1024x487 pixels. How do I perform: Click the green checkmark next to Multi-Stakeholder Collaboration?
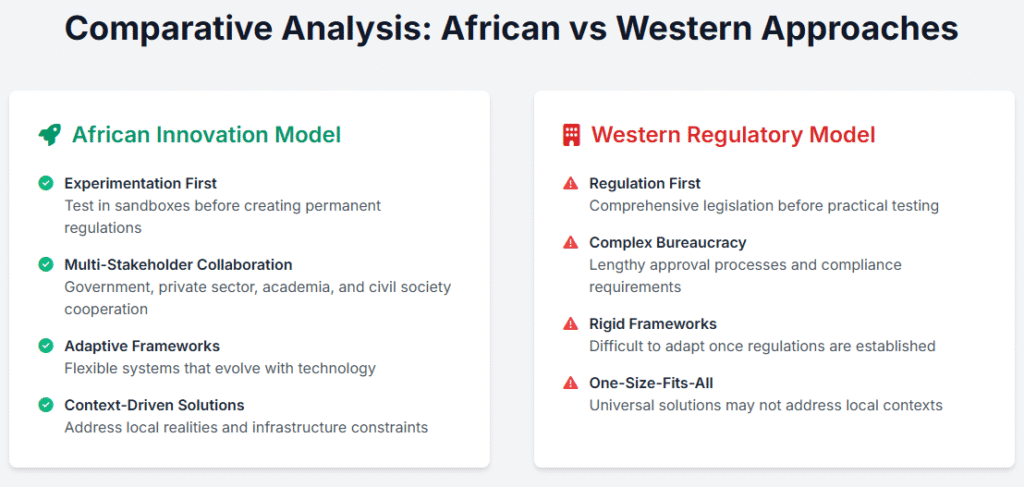pos(46,264)
